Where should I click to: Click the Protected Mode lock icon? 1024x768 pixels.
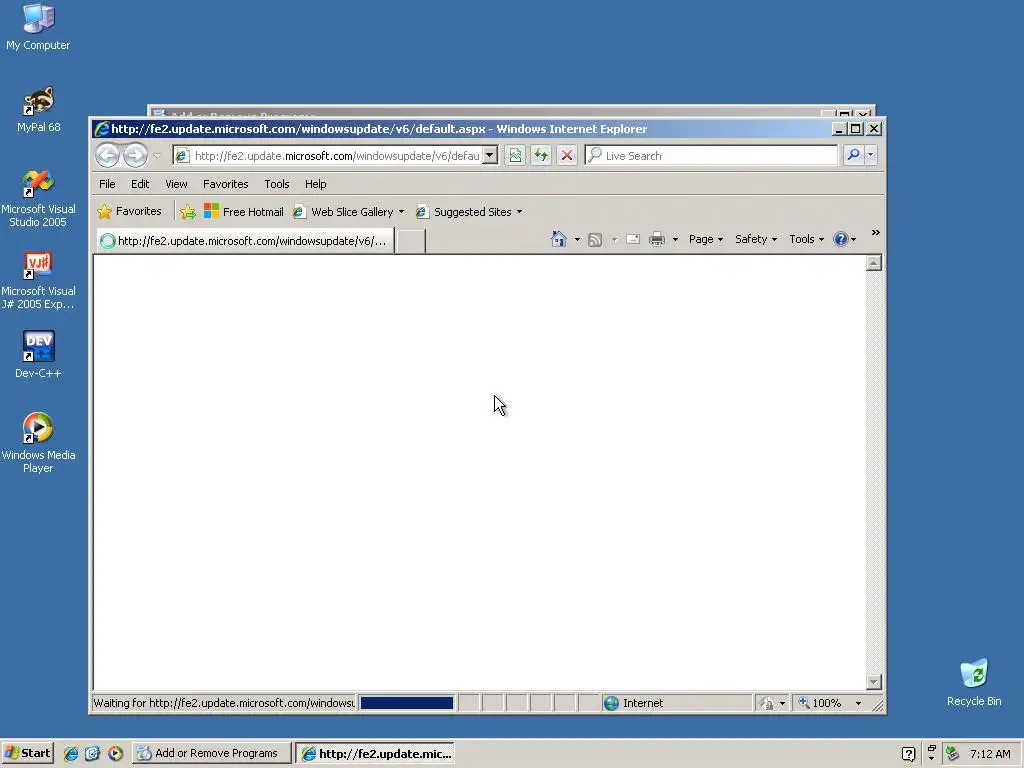(767, 703)
